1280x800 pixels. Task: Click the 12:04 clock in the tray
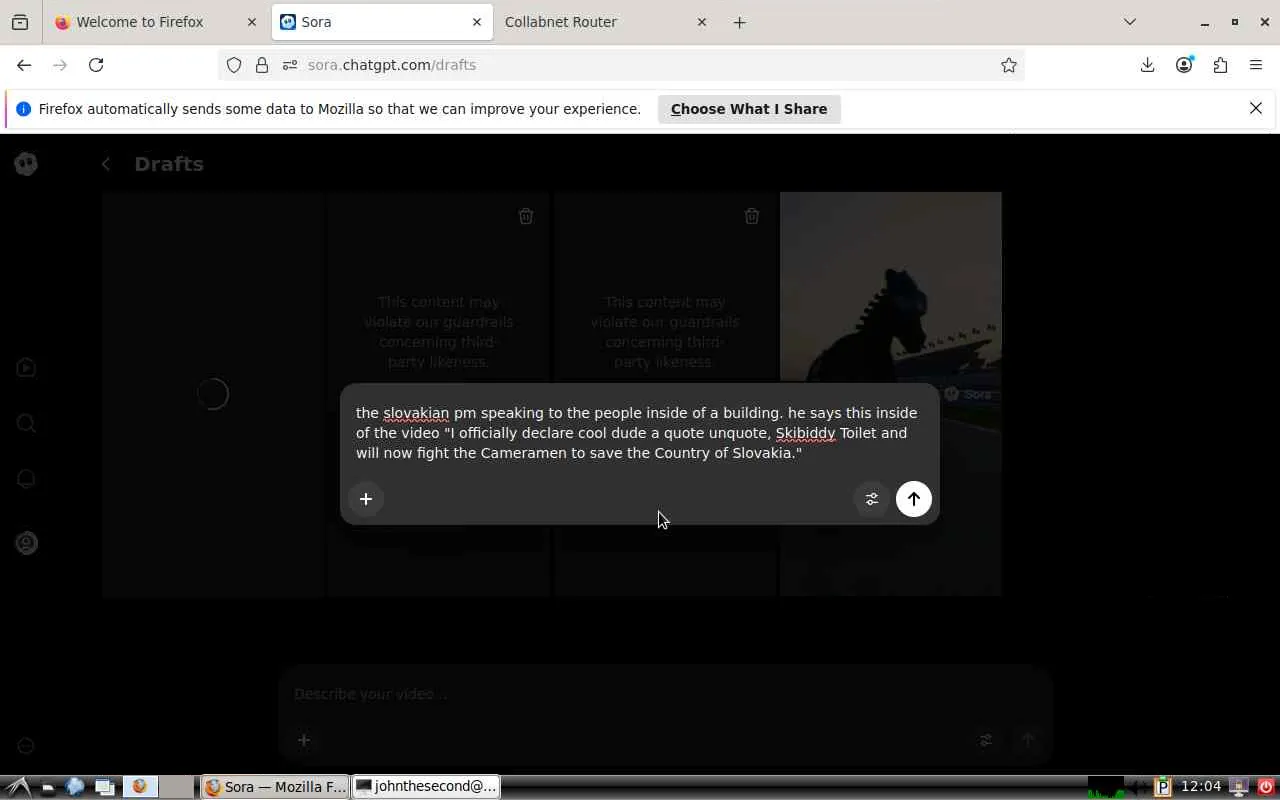[x=1201, y=787]
